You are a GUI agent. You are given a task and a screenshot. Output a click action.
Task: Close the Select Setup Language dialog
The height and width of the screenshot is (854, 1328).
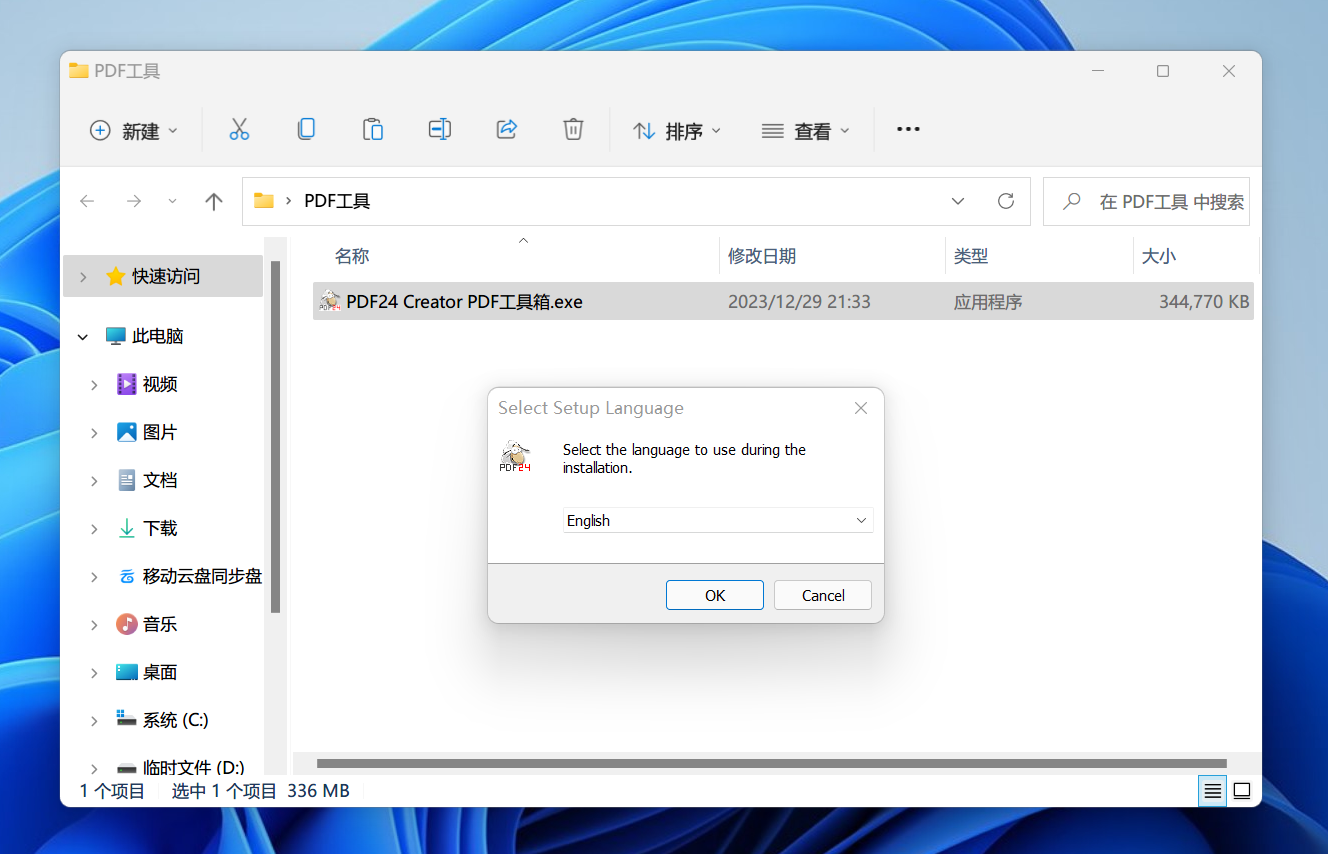point(861,408)
